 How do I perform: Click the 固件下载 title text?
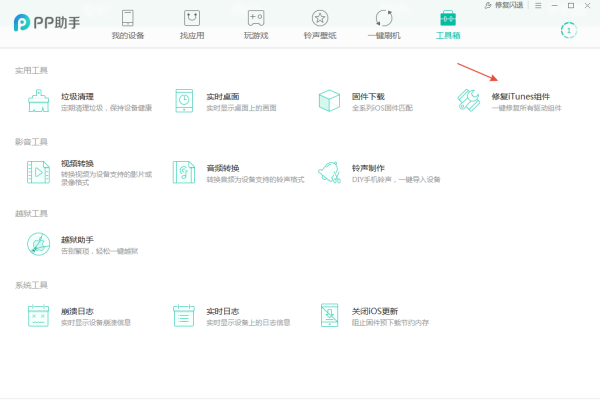[368, 96]
